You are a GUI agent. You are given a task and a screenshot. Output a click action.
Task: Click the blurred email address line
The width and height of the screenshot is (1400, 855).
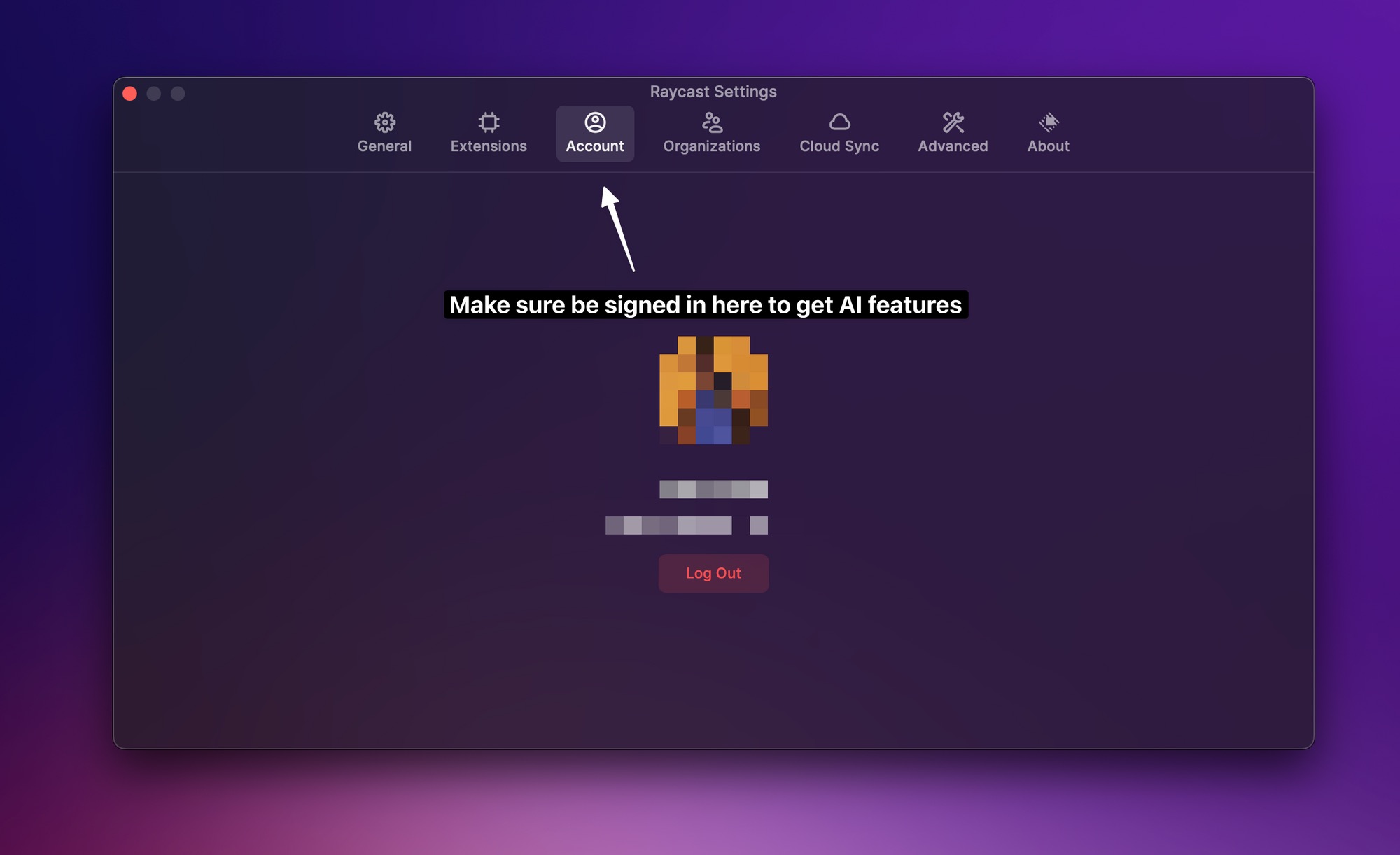[686, 525]
